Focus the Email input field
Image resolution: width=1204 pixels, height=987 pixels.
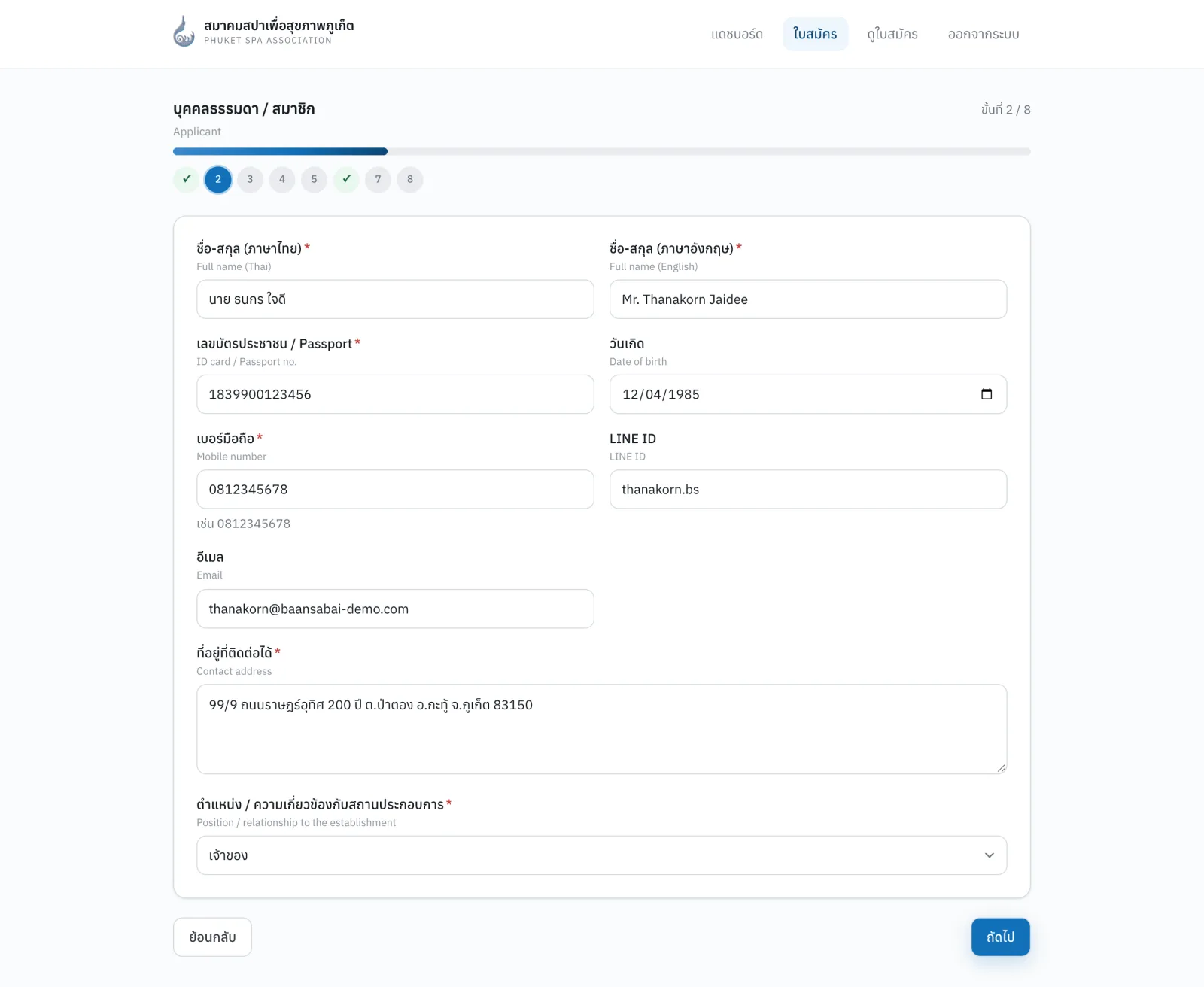tap(395, 609)
